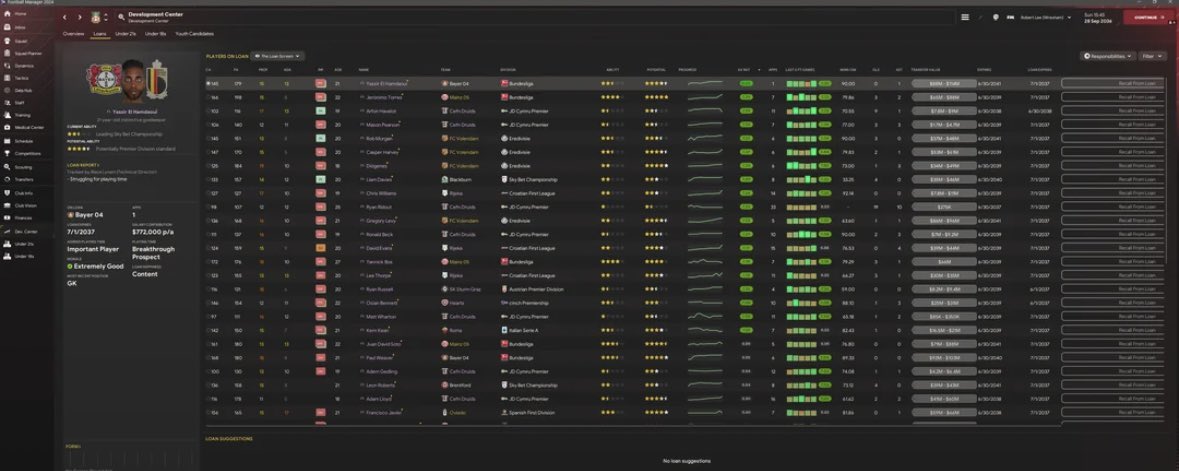Switch to the Under 21s tab
The width and height of the screenshot is (1179, 471).
[126, 34]
